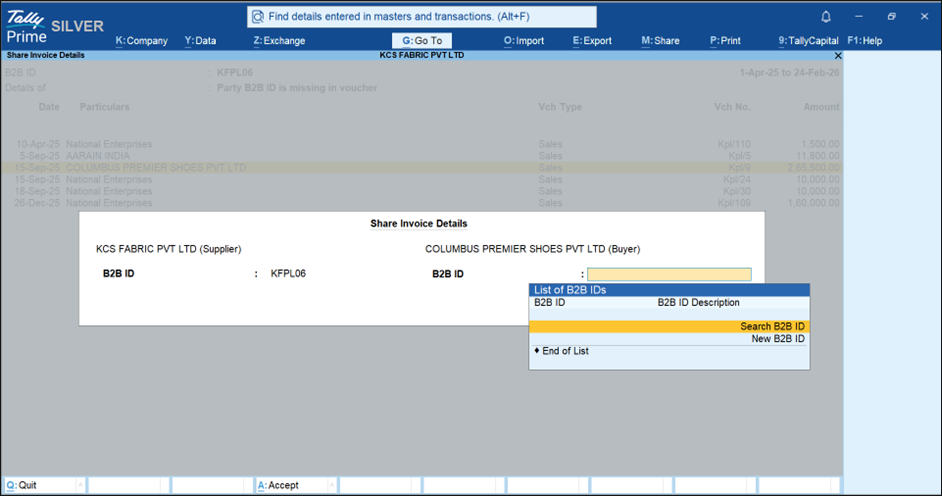Select the AARAIN INDIA voucher row
The height and width of the screenshot is (496, 942).
click(422, 156)
